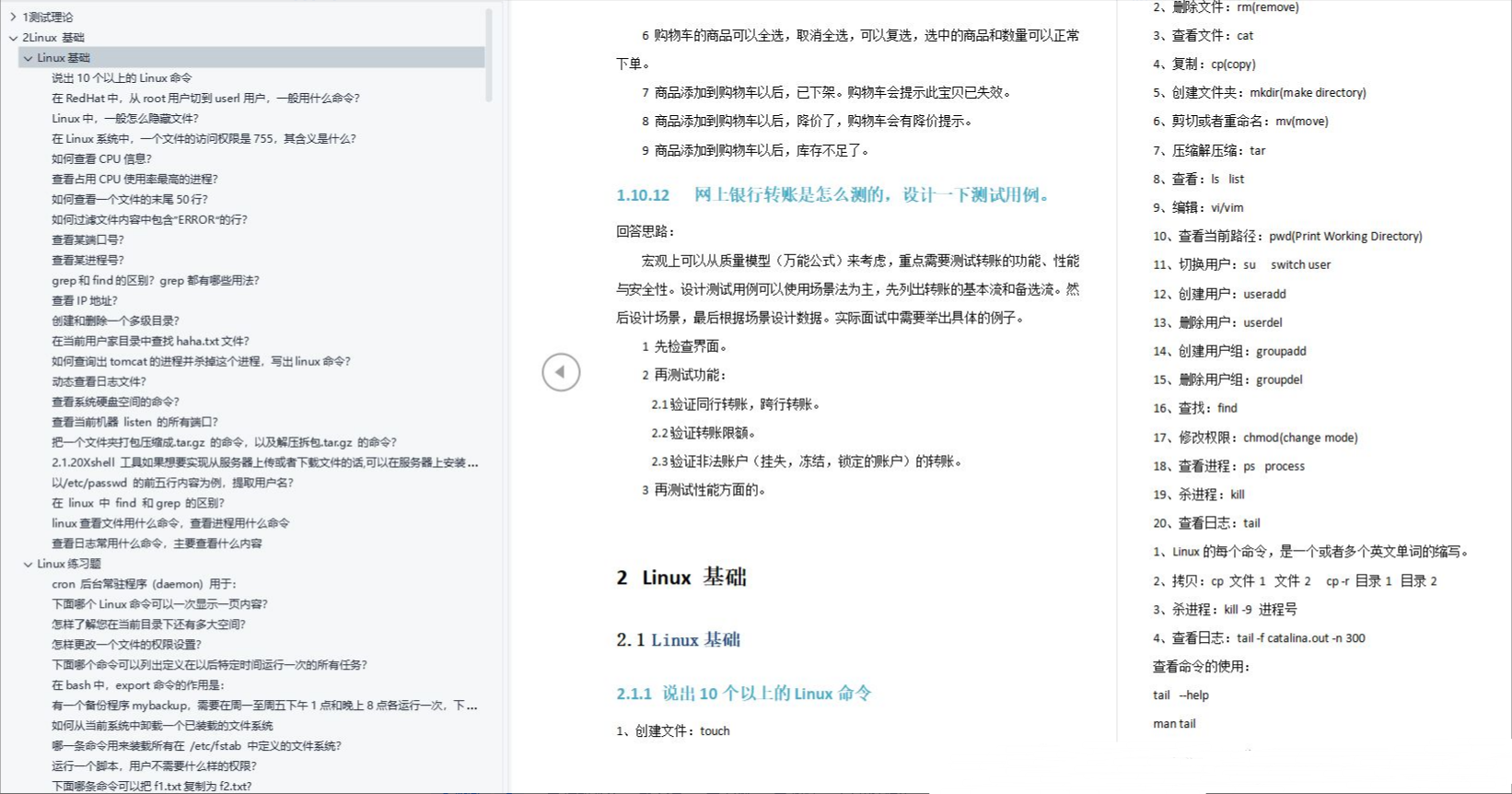Click the heading 2 Linux 基础

[x=681, y=578]
